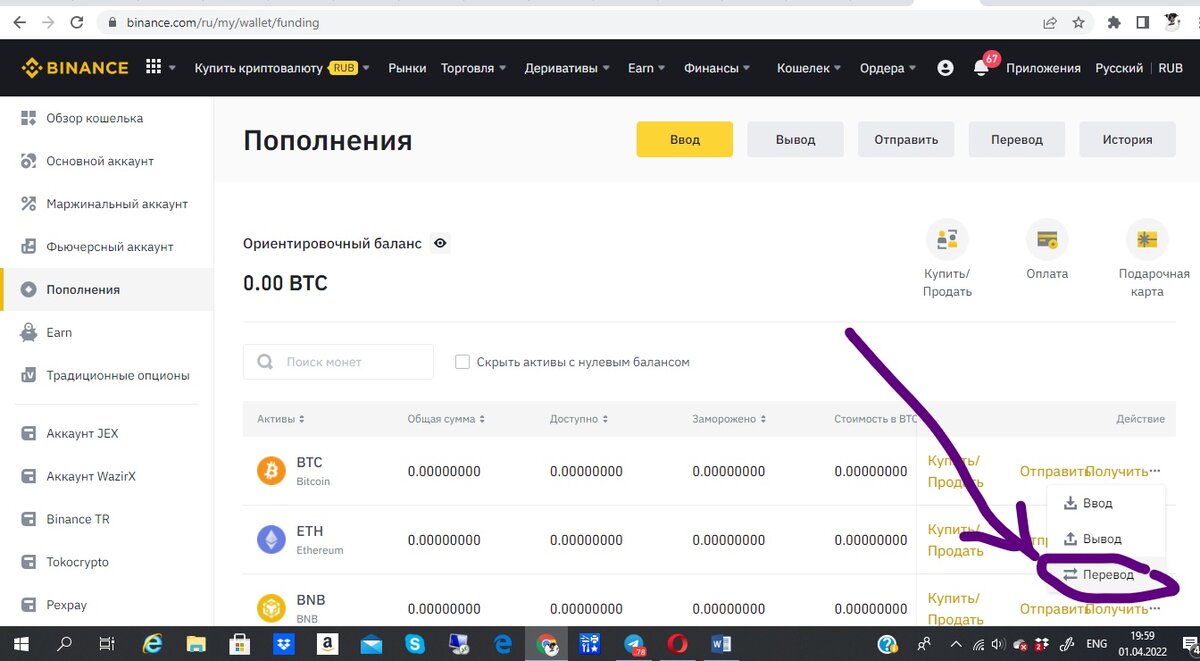Click the BTC Bitcoin coin icon
The width and height of the screenshot is (1200, 661).
(271, 470)
